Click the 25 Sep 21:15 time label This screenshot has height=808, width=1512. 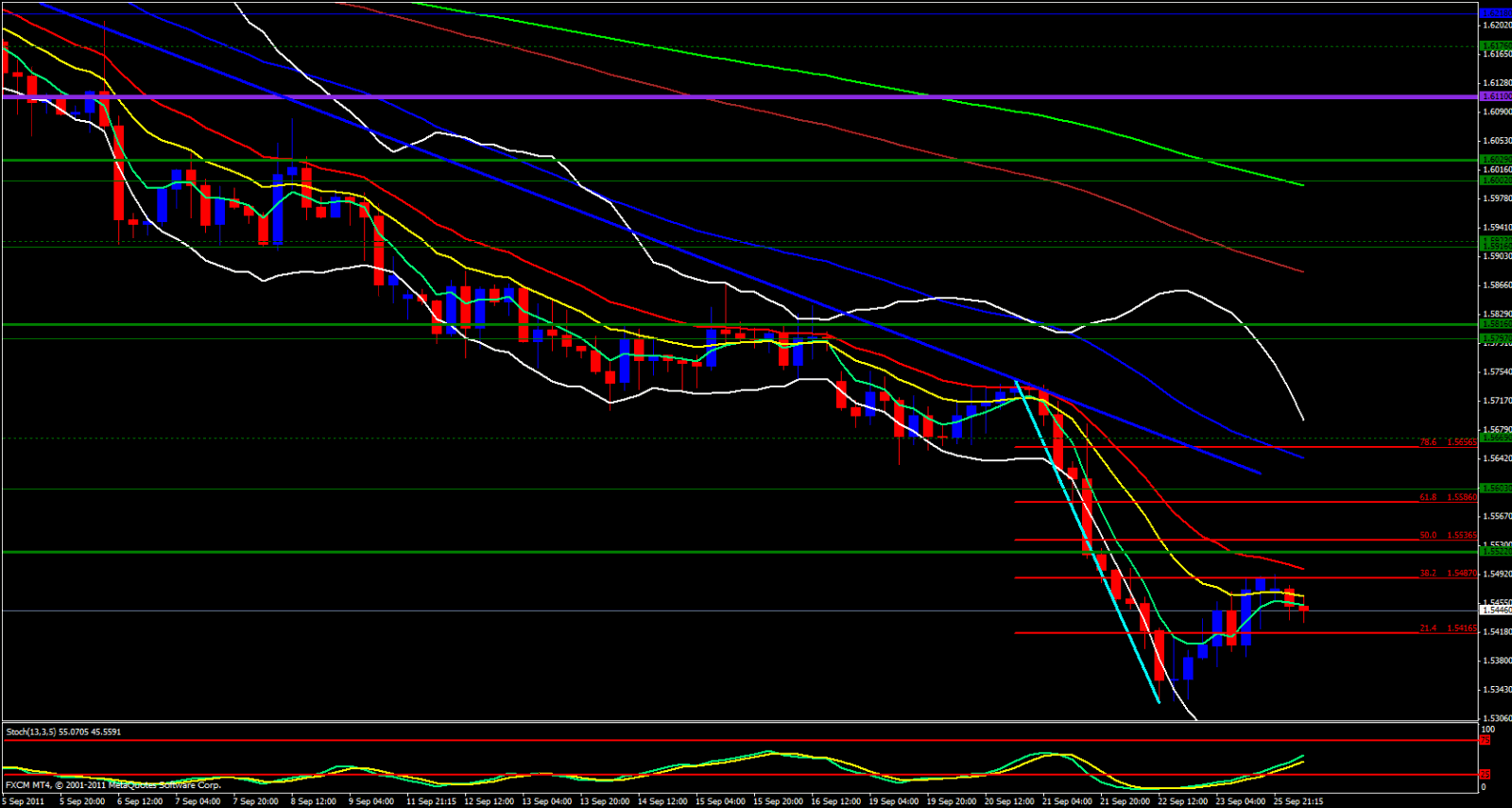(x=1298, y=801)
